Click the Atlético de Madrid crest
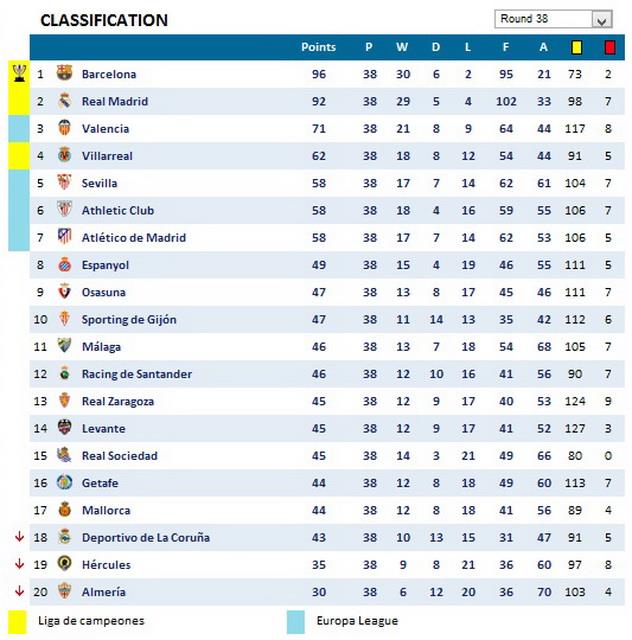632x640 pixels. click(x=64, y=237)
